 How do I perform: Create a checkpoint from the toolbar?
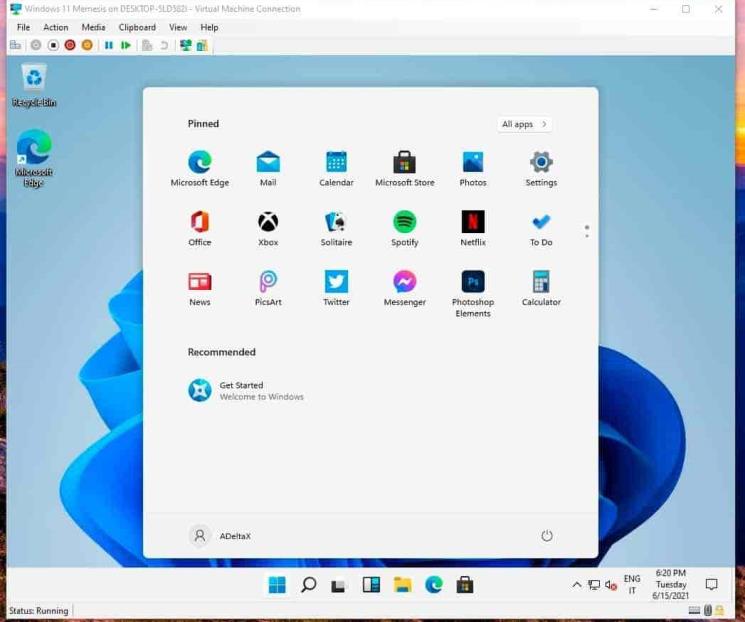coord(147,45)
